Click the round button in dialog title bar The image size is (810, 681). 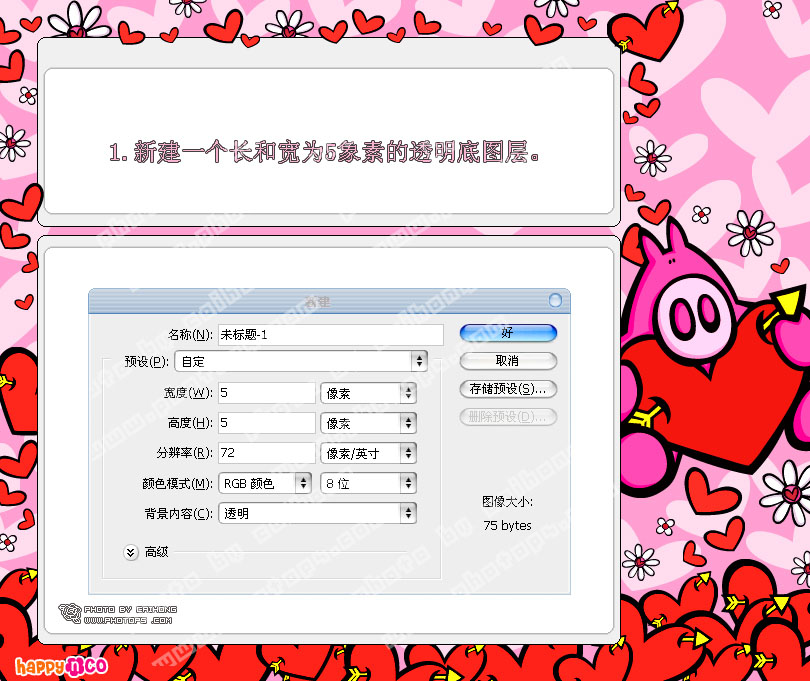tap(555, 300)
